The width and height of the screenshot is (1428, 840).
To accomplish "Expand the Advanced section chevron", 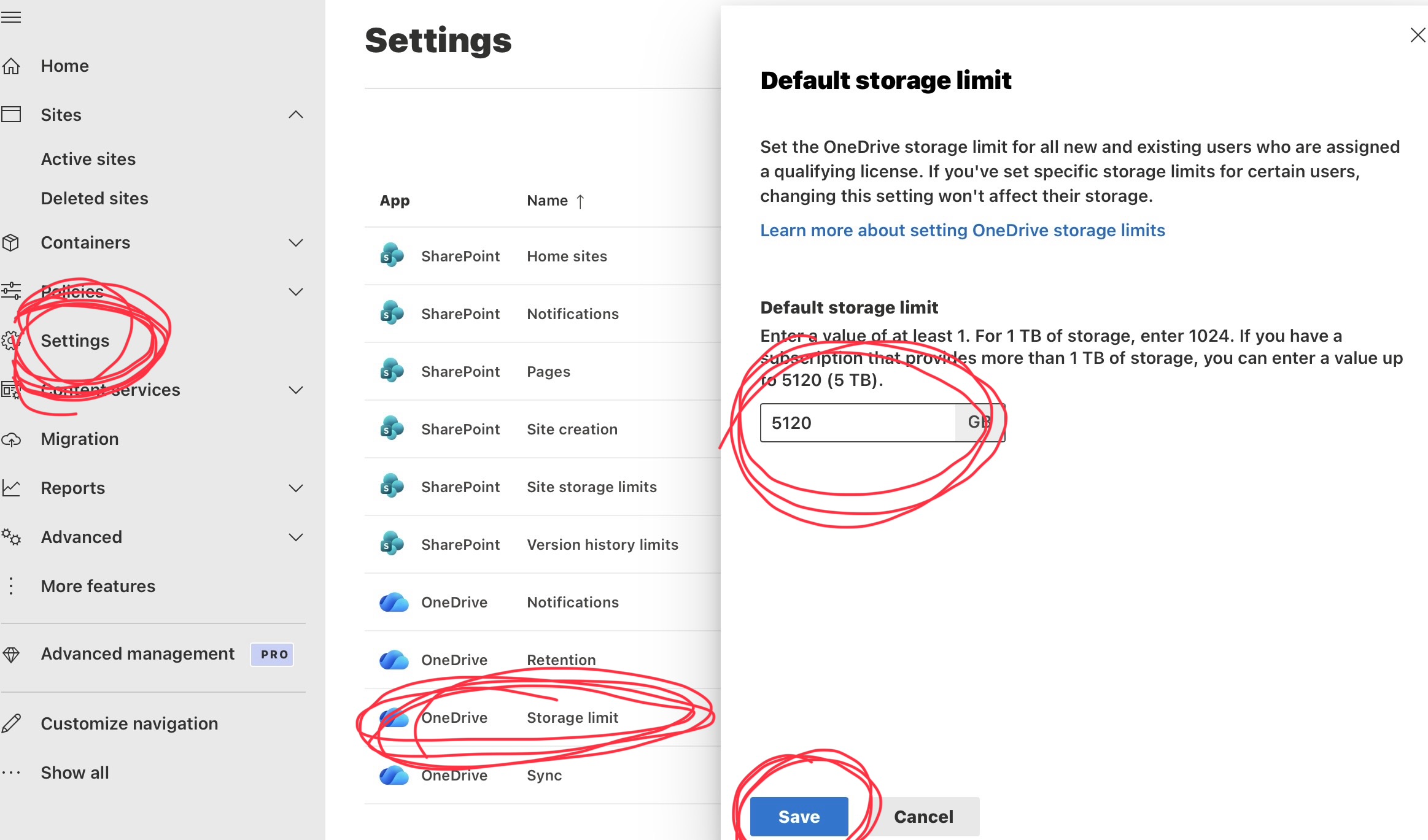I will tap(296, 537).
